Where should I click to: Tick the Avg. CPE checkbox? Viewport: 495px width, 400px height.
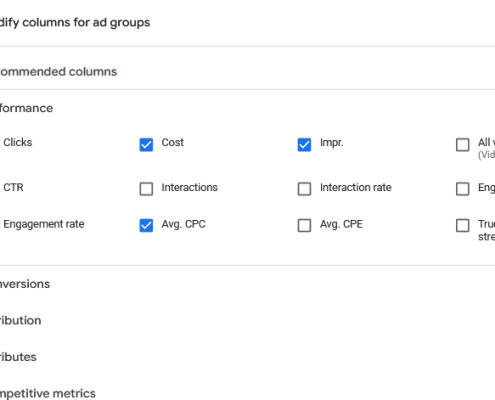click(304, 225)
